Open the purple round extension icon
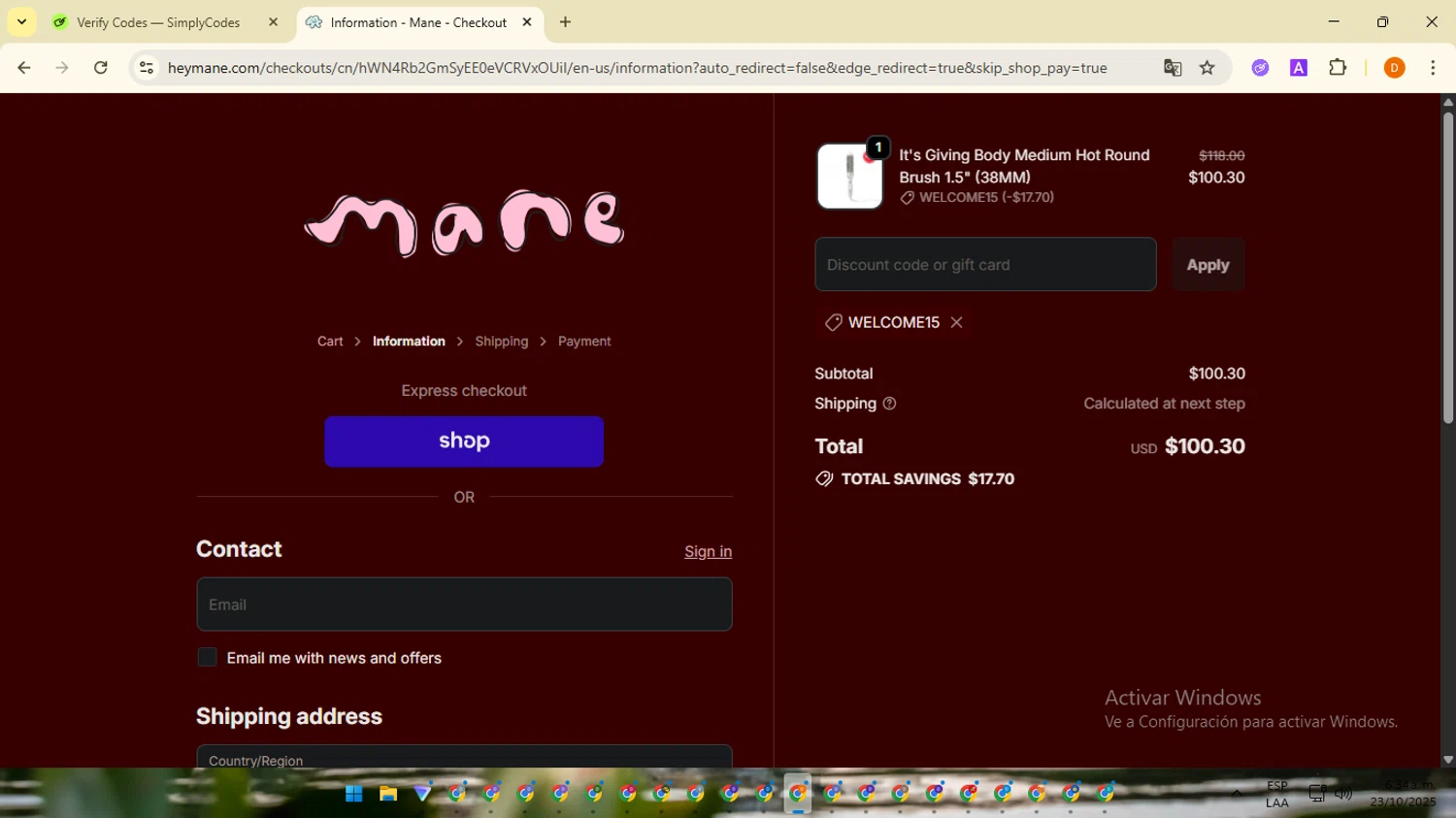The width and height of the screenshot is (1456, 818). point(1260,68)
